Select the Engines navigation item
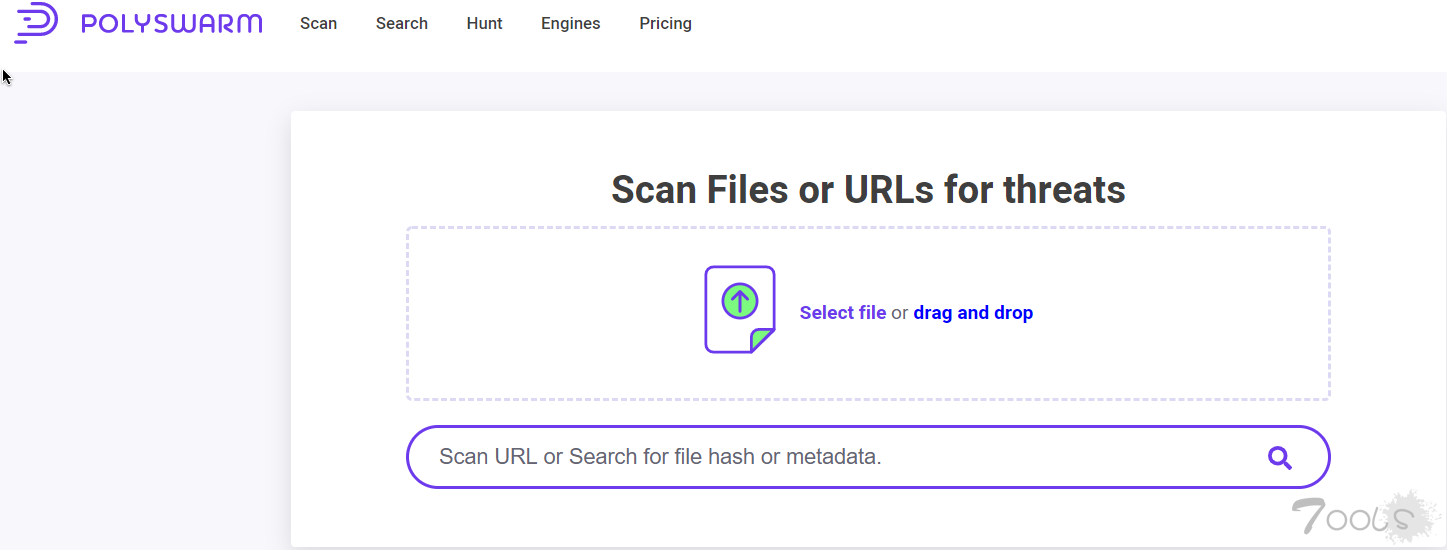The image size is (1447, 550). click(571, 23)
